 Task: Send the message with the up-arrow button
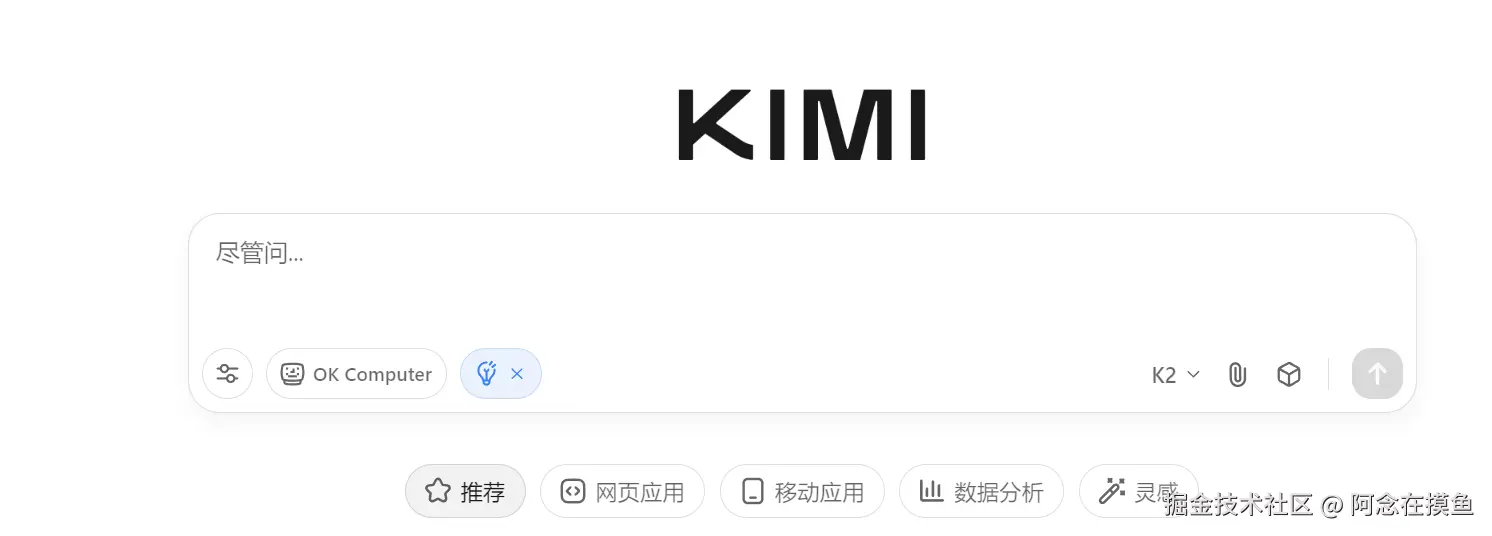(x=1377, y=374)
